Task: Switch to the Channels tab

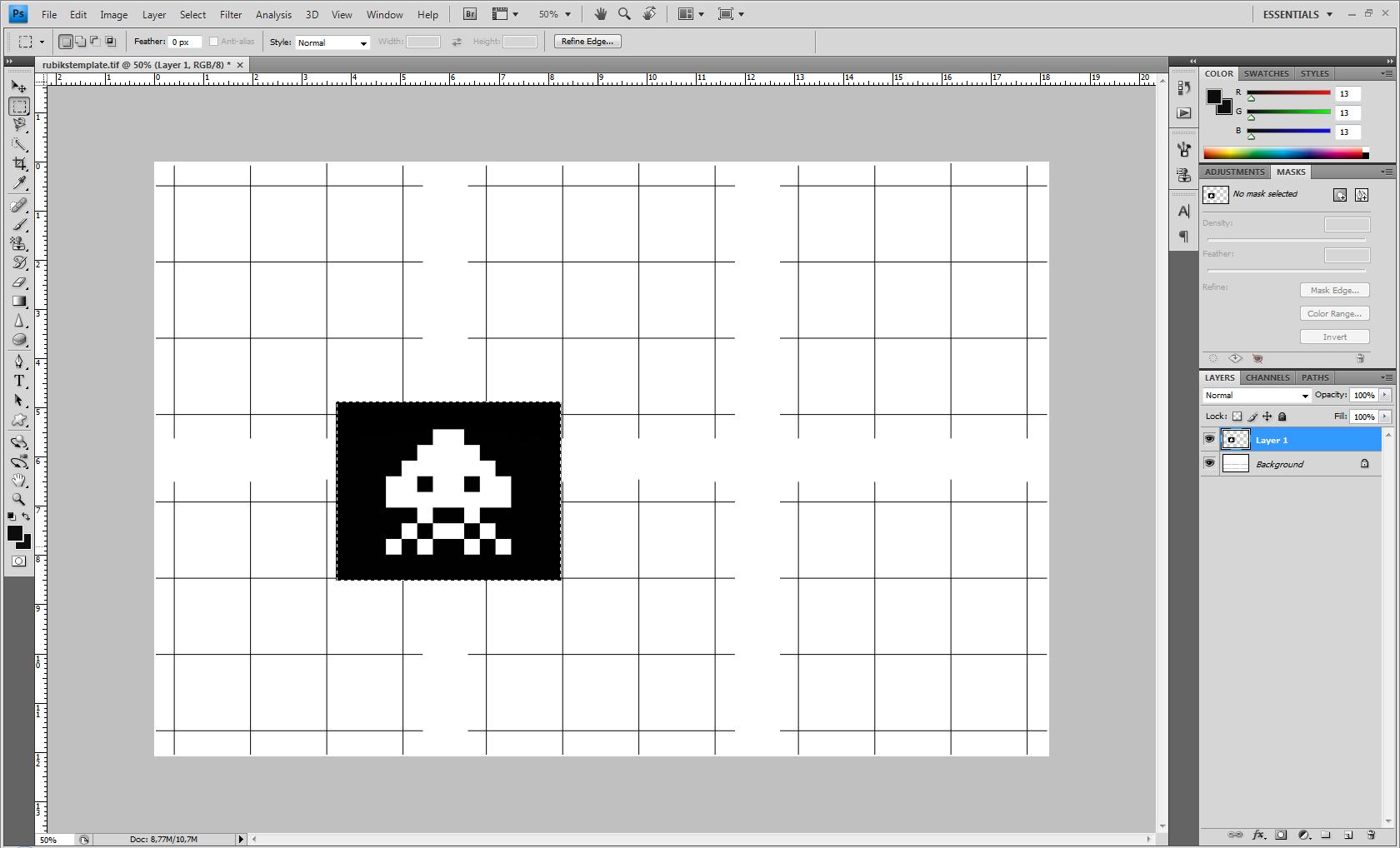Action: point(1267,377)
